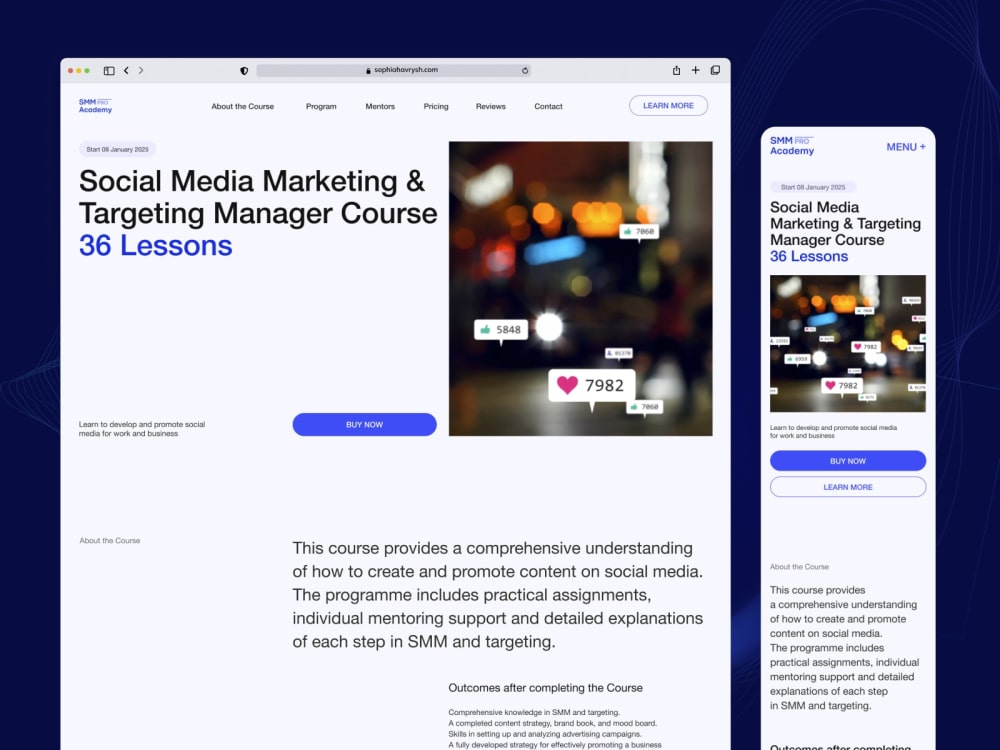Toggle the Safari sidebar icon
This screenshot has height=750, width=1000.
(x=109, y=71)
